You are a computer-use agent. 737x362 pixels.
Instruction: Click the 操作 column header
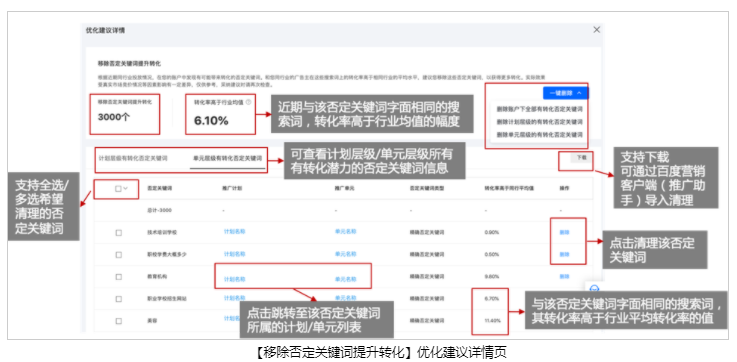[x=564, y=189]
